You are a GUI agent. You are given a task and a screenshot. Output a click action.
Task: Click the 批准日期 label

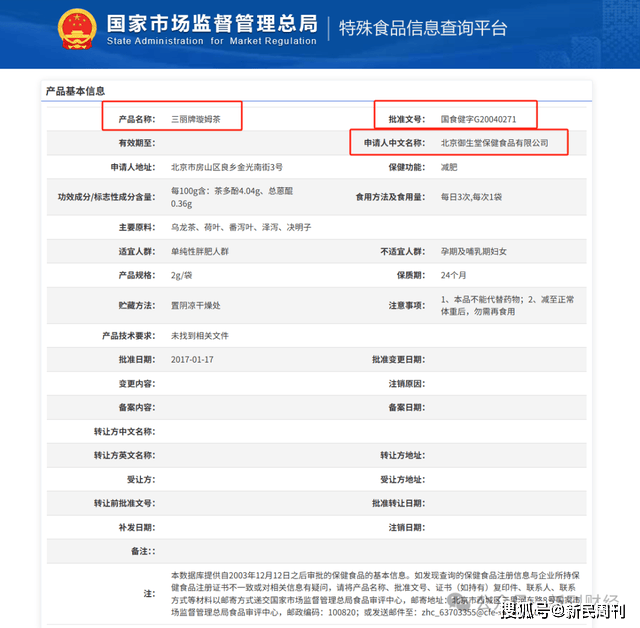tap(137, 359)
